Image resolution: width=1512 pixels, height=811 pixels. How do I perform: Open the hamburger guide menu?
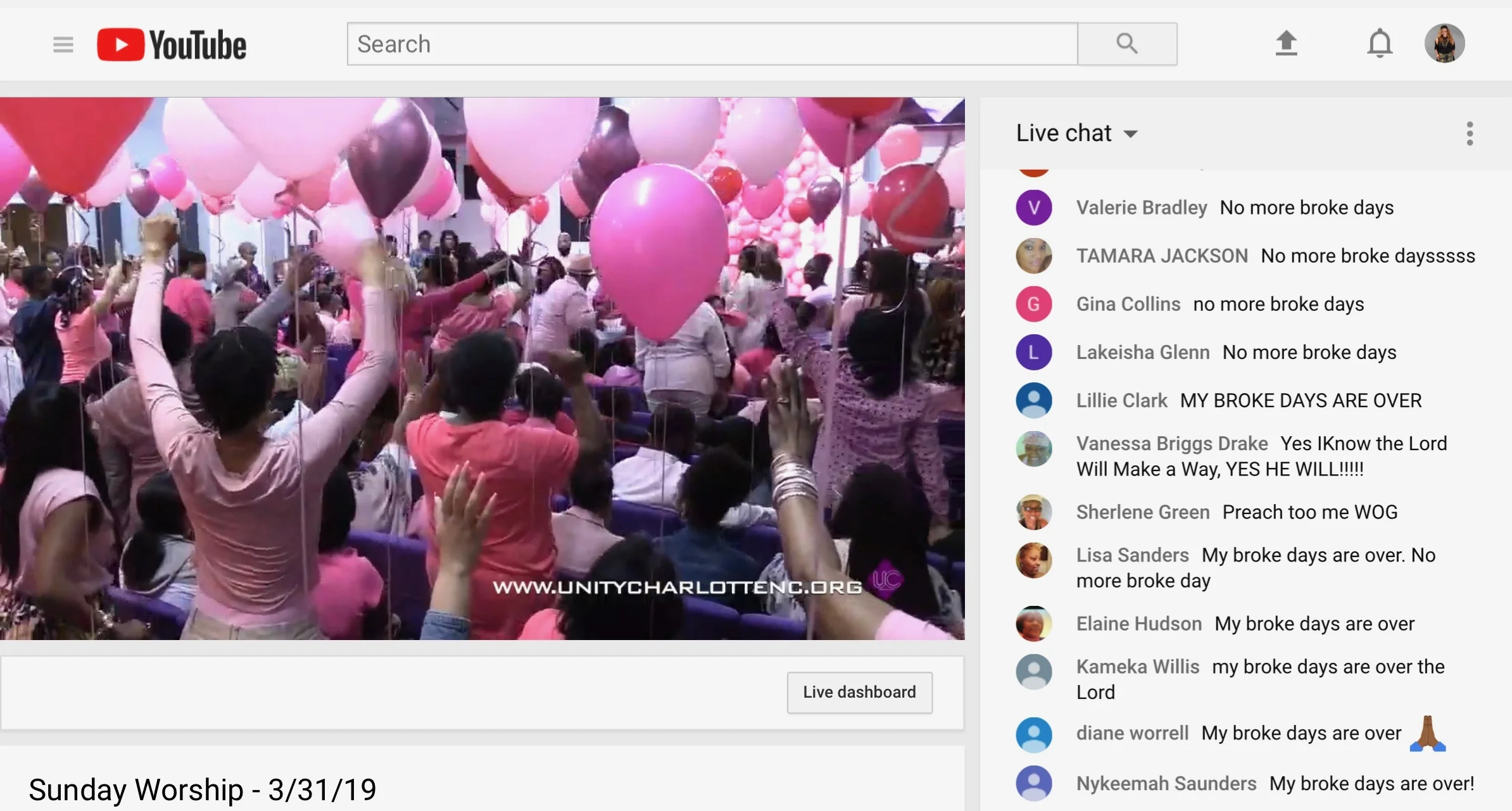[63, 44]
